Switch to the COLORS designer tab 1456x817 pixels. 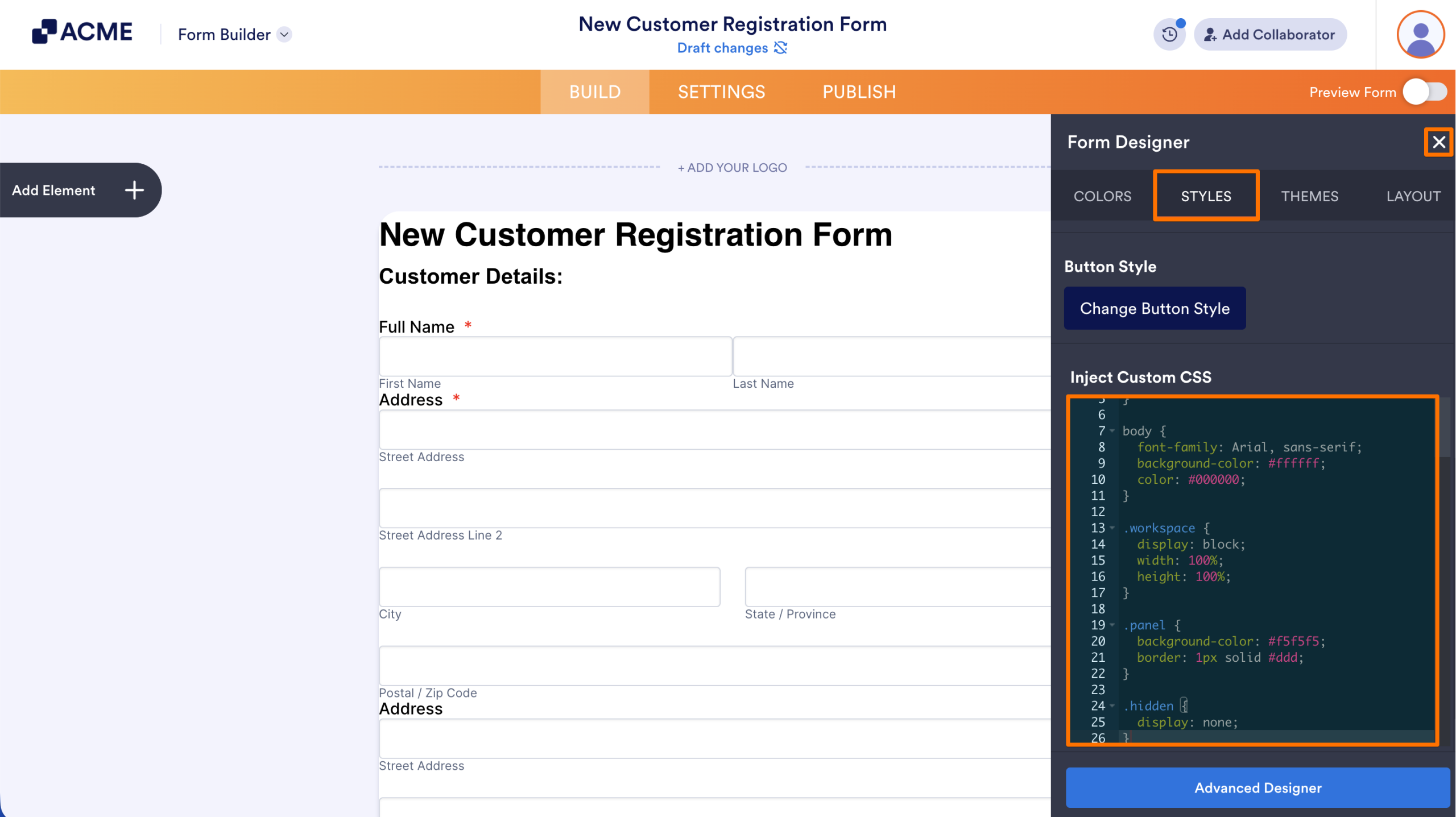(1102, 196)
